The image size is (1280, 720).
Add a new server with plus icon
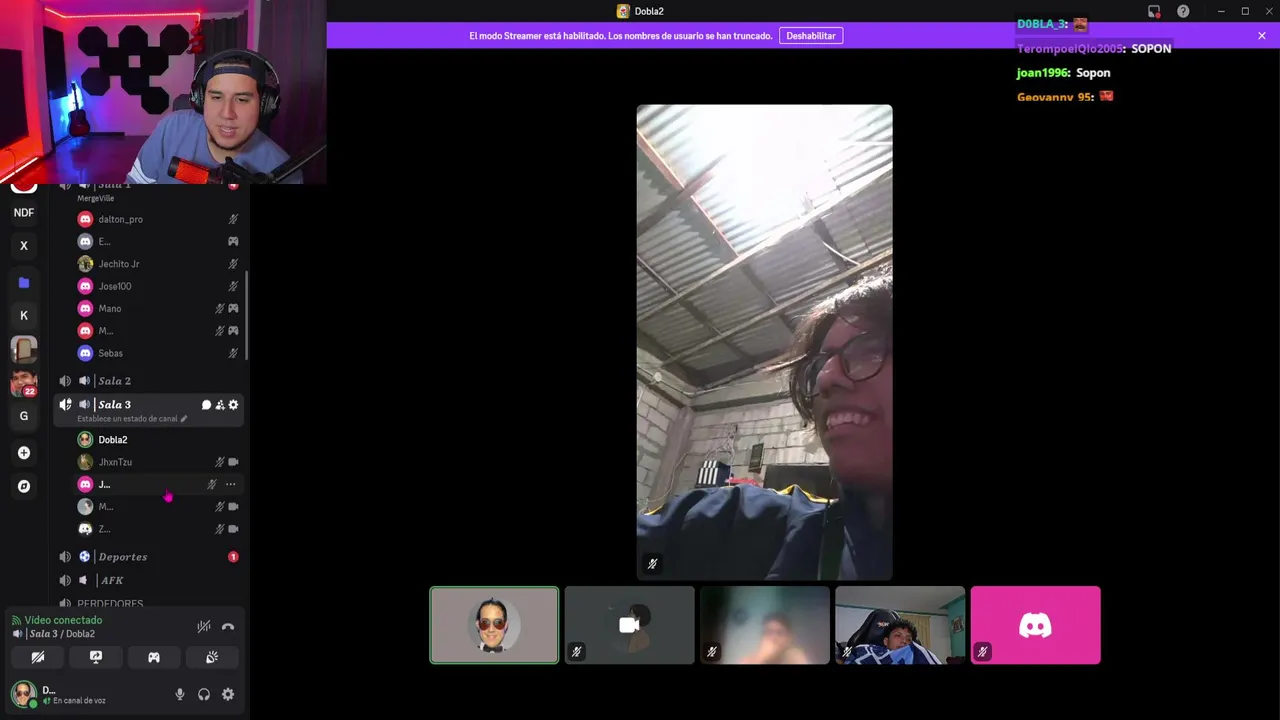[x=24, y=453]
